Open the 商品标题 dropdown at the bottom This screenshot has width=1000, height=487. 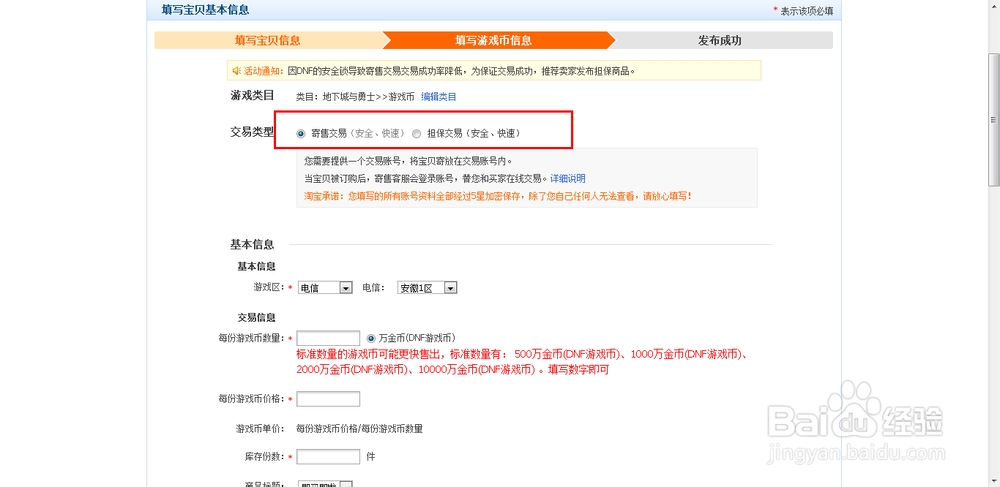[x=325, y=484]
